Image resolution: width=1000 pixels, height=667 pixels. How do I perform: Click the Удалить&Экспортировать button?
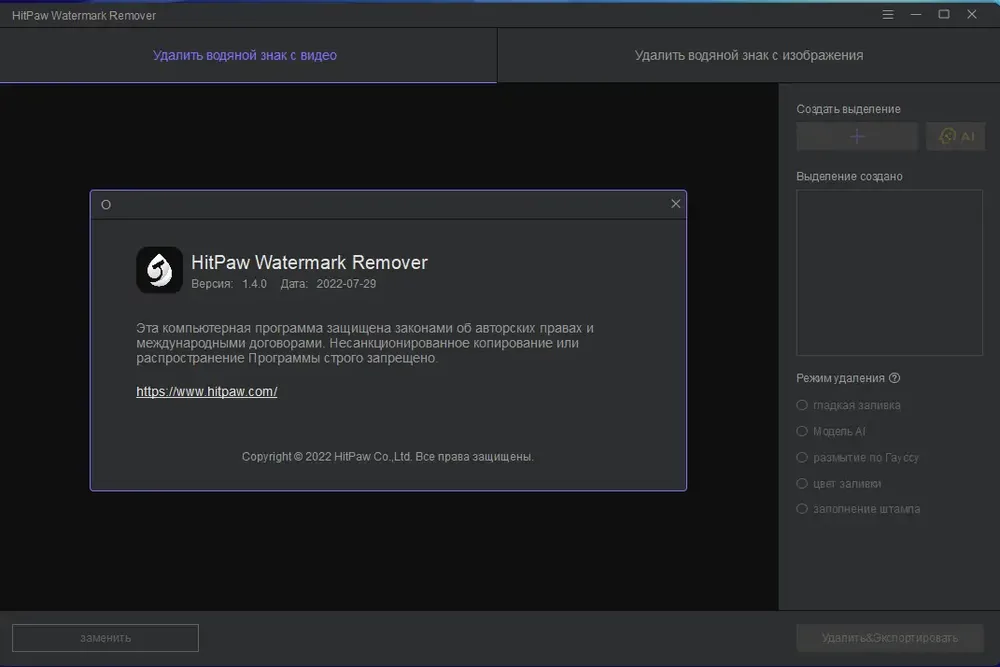tap(890, 638)
